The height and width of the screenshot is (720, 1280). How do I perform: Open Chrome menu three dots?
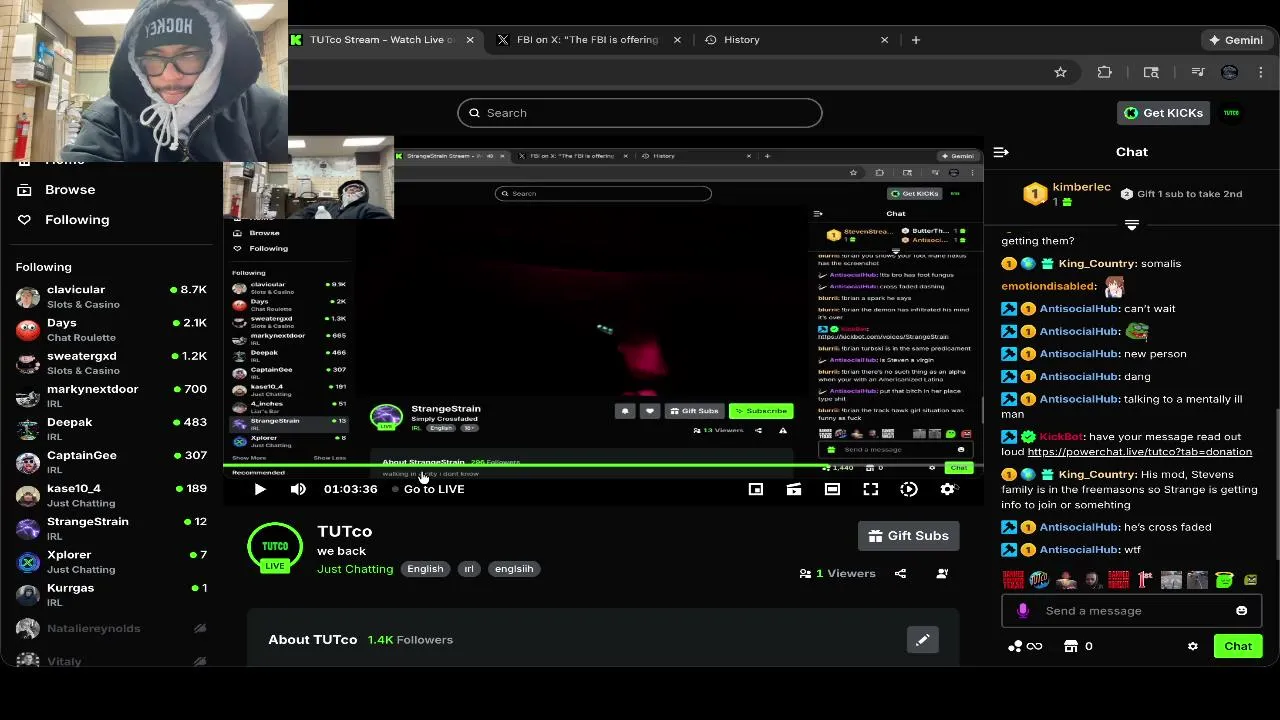coord(1262,72)
